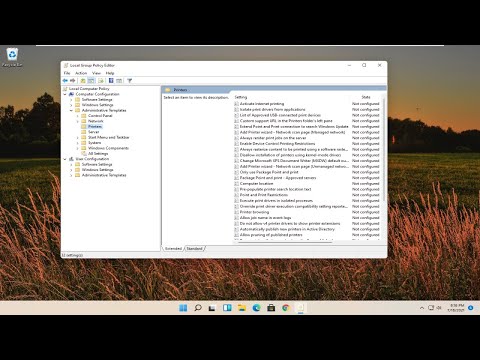Expand the Windows Components folder

[x=77, y=148]
